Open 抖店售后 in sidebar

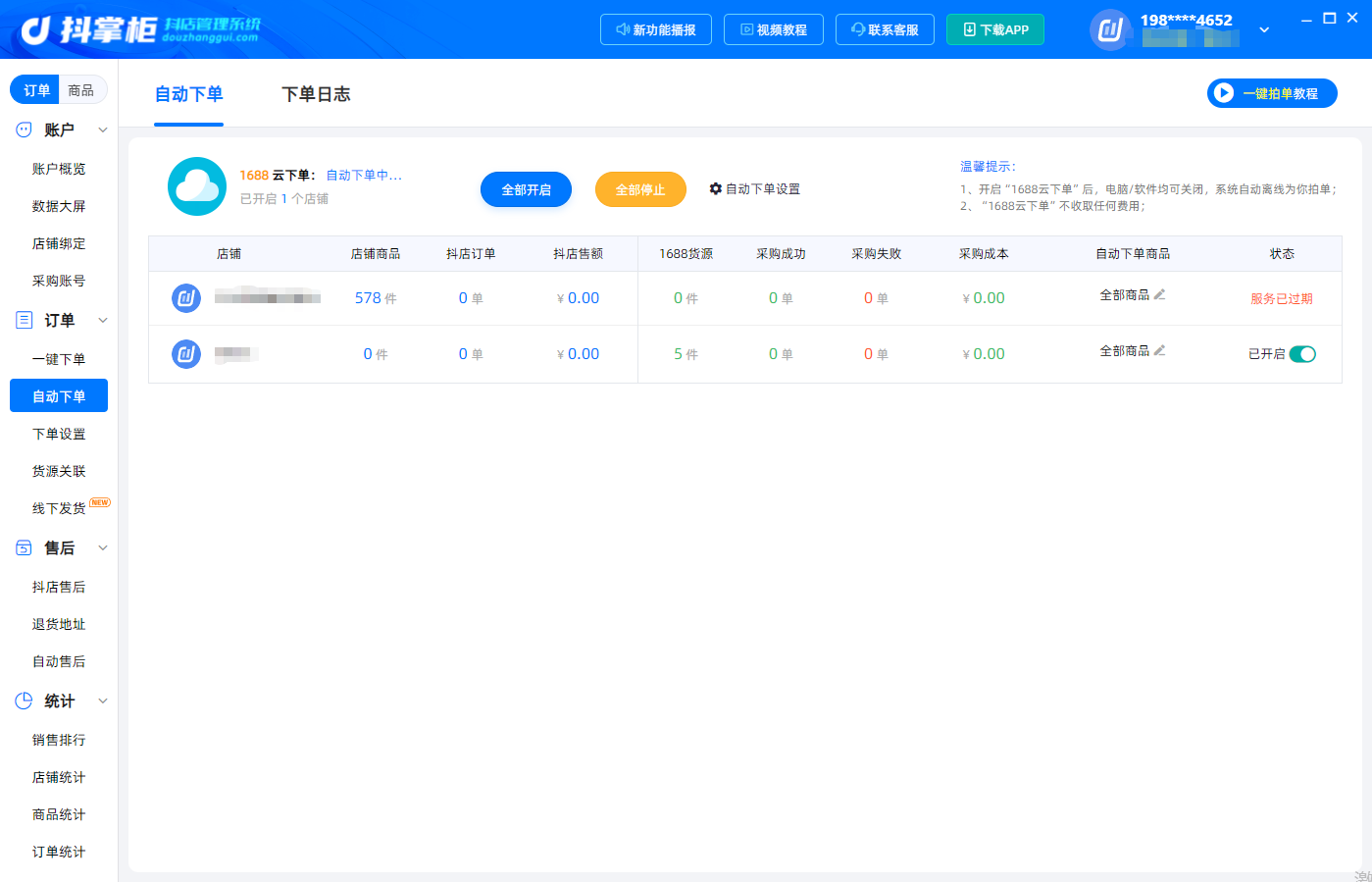[59, 587]
